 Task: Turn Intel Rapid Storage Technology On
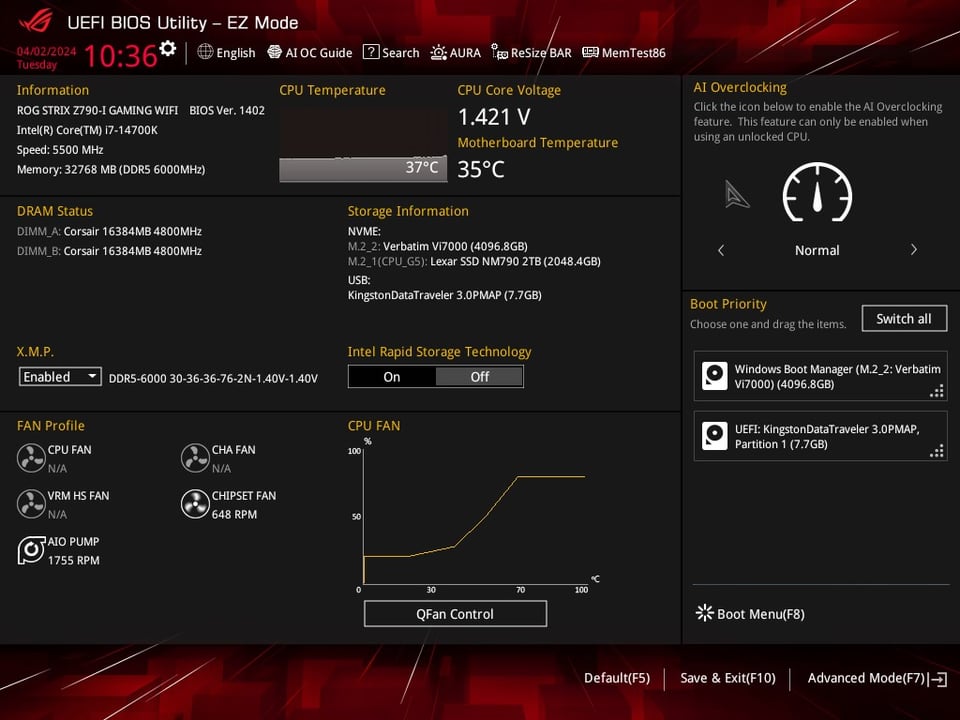pos(392,377)
